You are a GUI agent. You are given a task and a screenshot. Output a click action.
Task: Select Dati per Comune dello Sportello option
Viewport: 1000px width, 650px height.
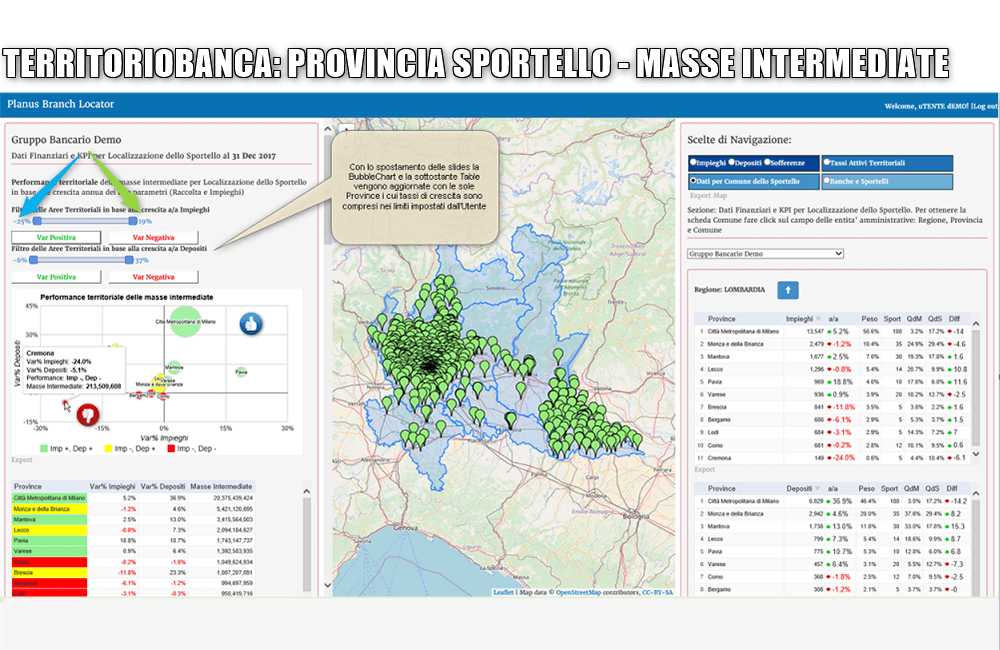point(693,181)
